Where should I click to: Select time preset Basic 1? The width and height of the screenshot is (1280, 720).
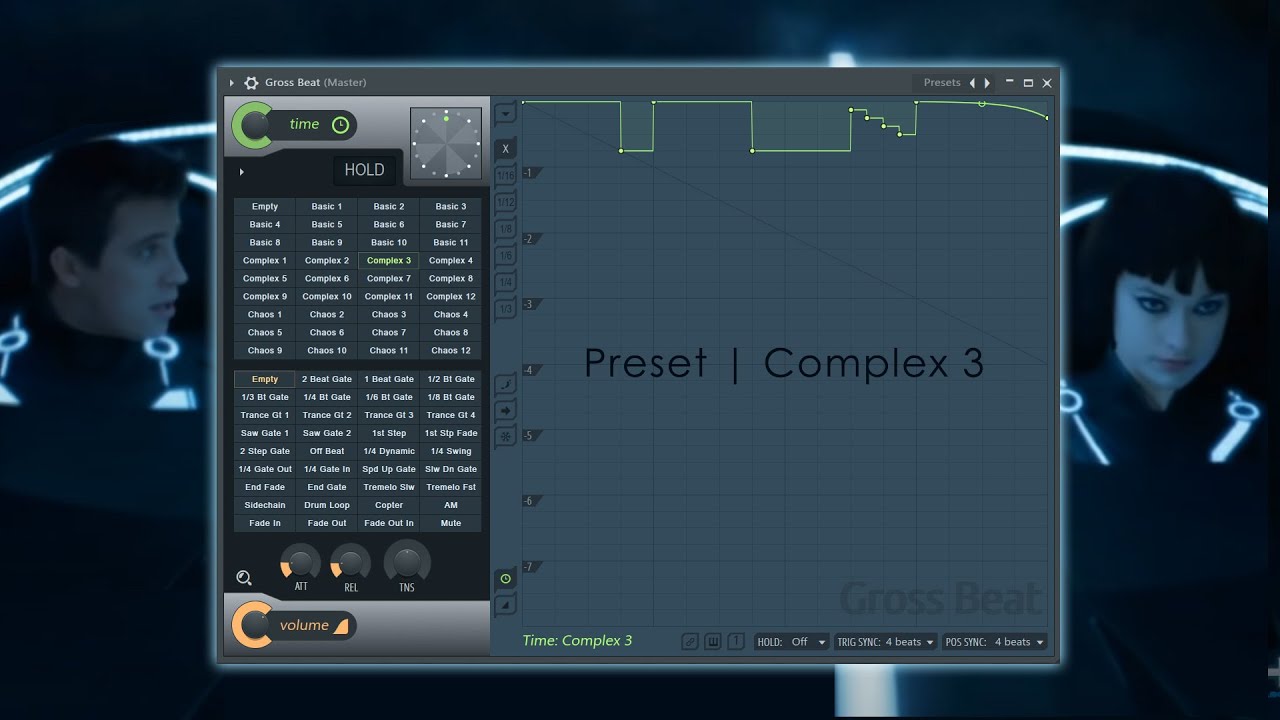point(327,207)
